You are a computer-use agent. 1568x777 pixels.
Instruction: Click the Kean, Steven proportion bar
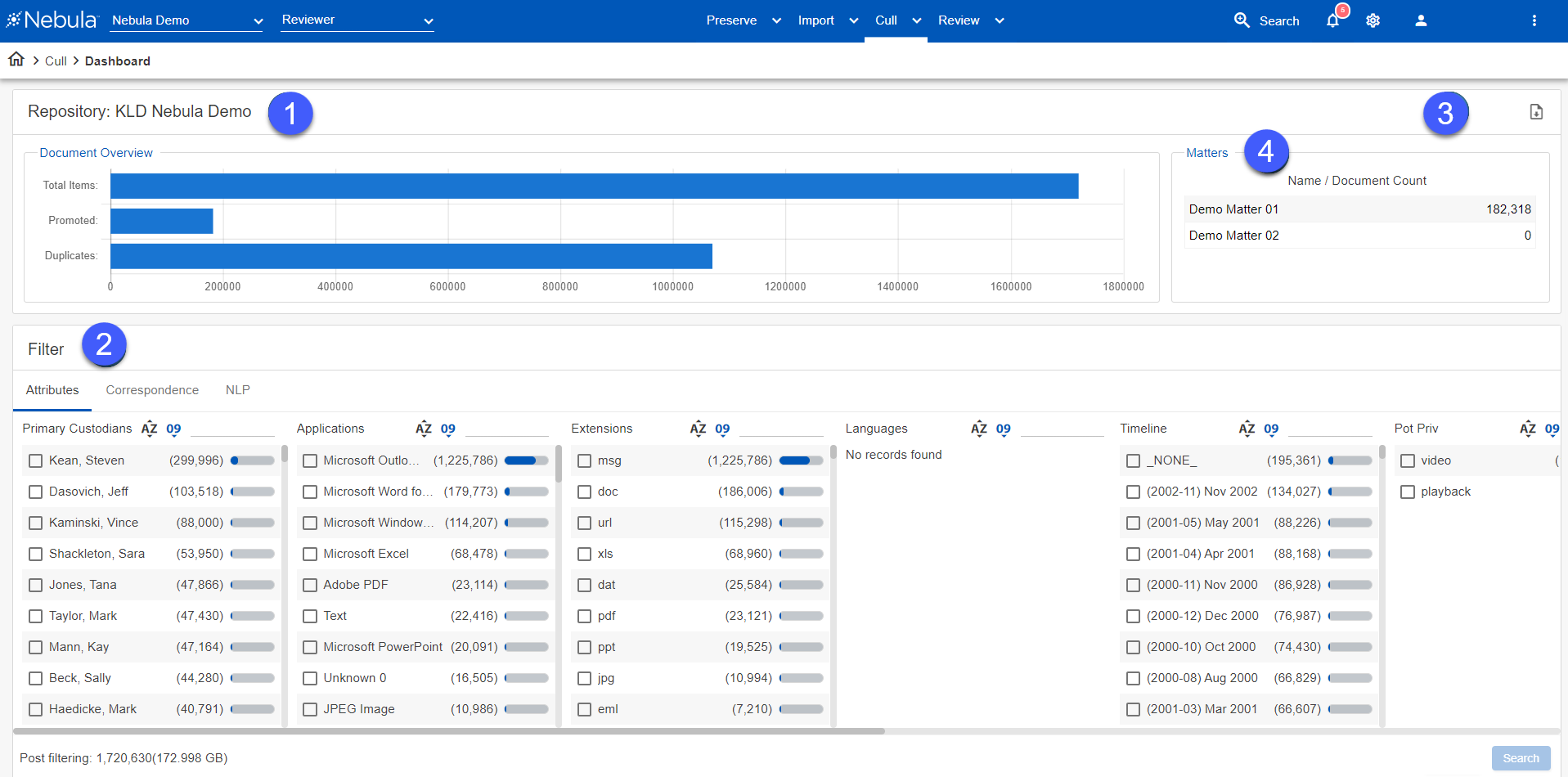pyautogui.click(x=253, y=460)
